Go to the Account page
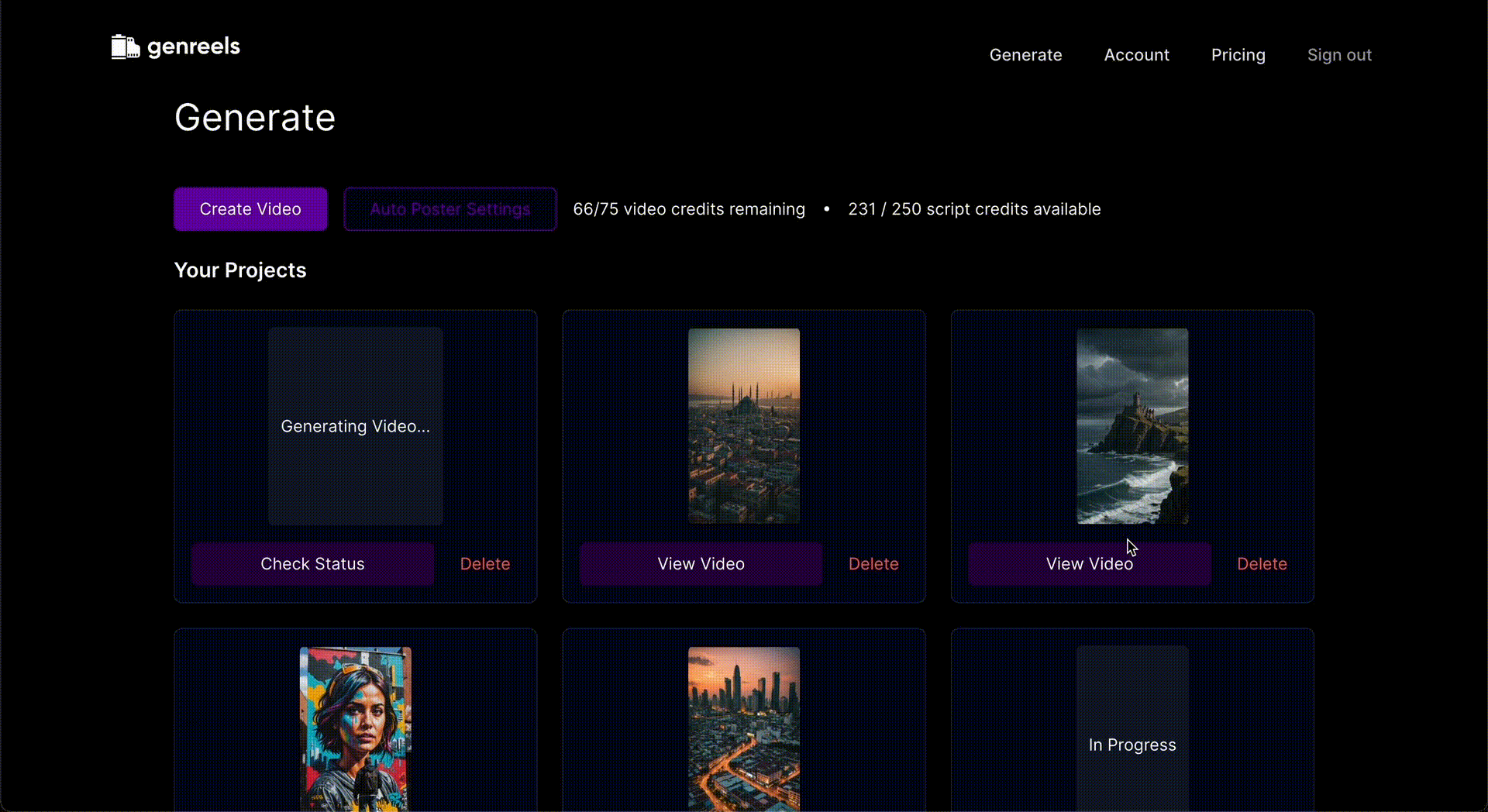The image size is (1488, 812). click(1136, 55)
